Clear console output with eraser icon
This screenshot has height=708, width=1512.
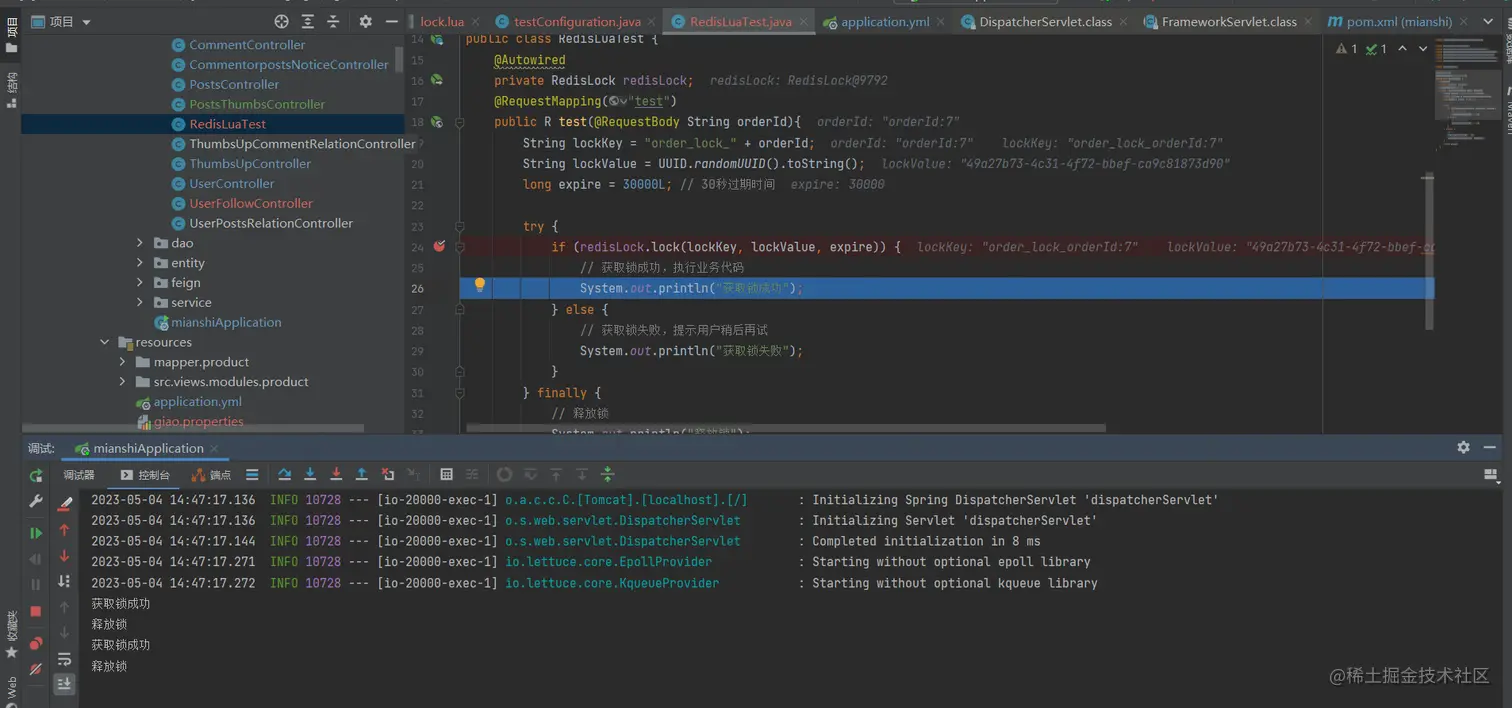[65, 504]
